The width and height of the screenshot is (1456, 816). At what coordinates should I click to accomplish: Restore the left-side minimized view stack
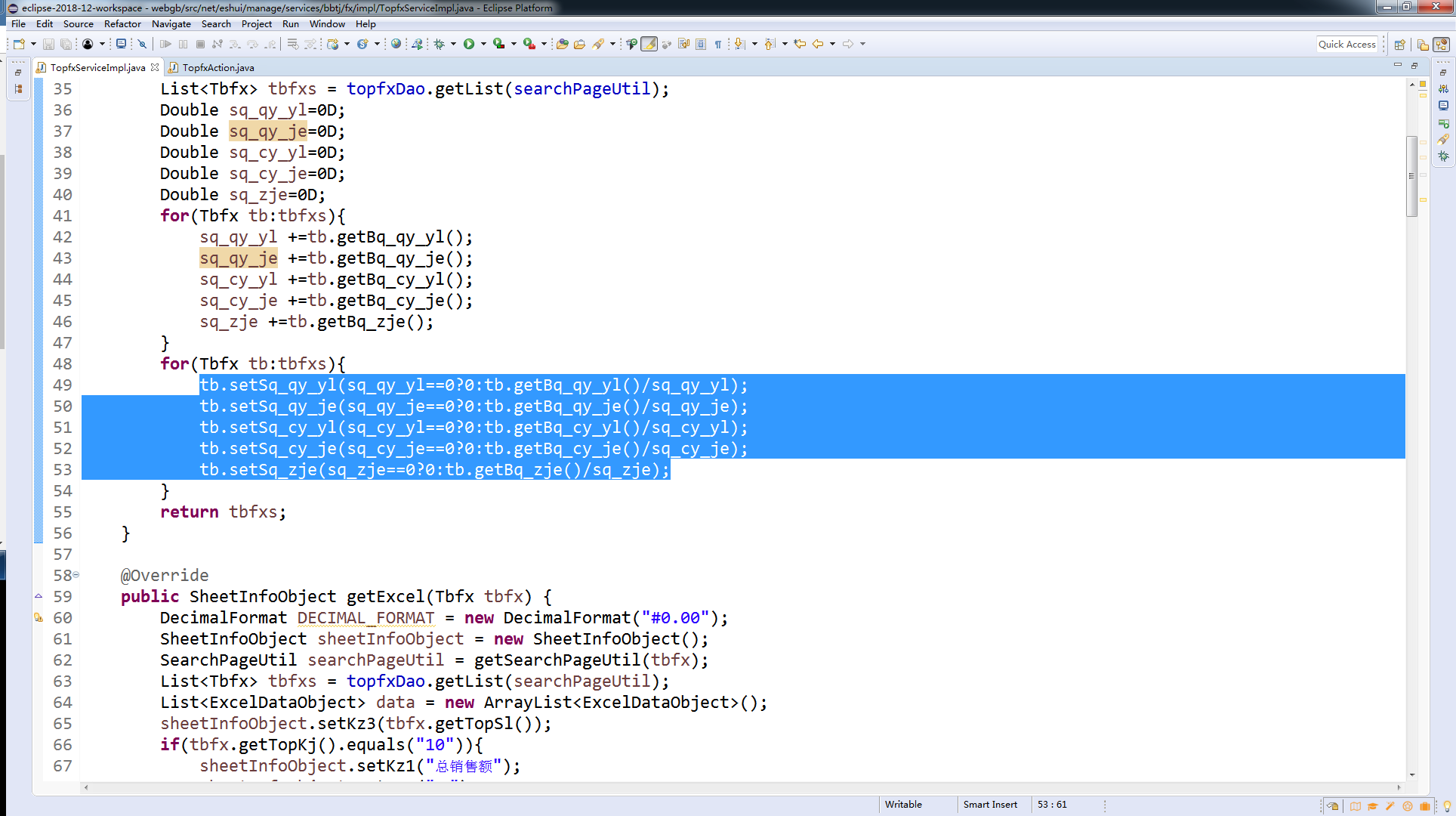coord(17,73)
